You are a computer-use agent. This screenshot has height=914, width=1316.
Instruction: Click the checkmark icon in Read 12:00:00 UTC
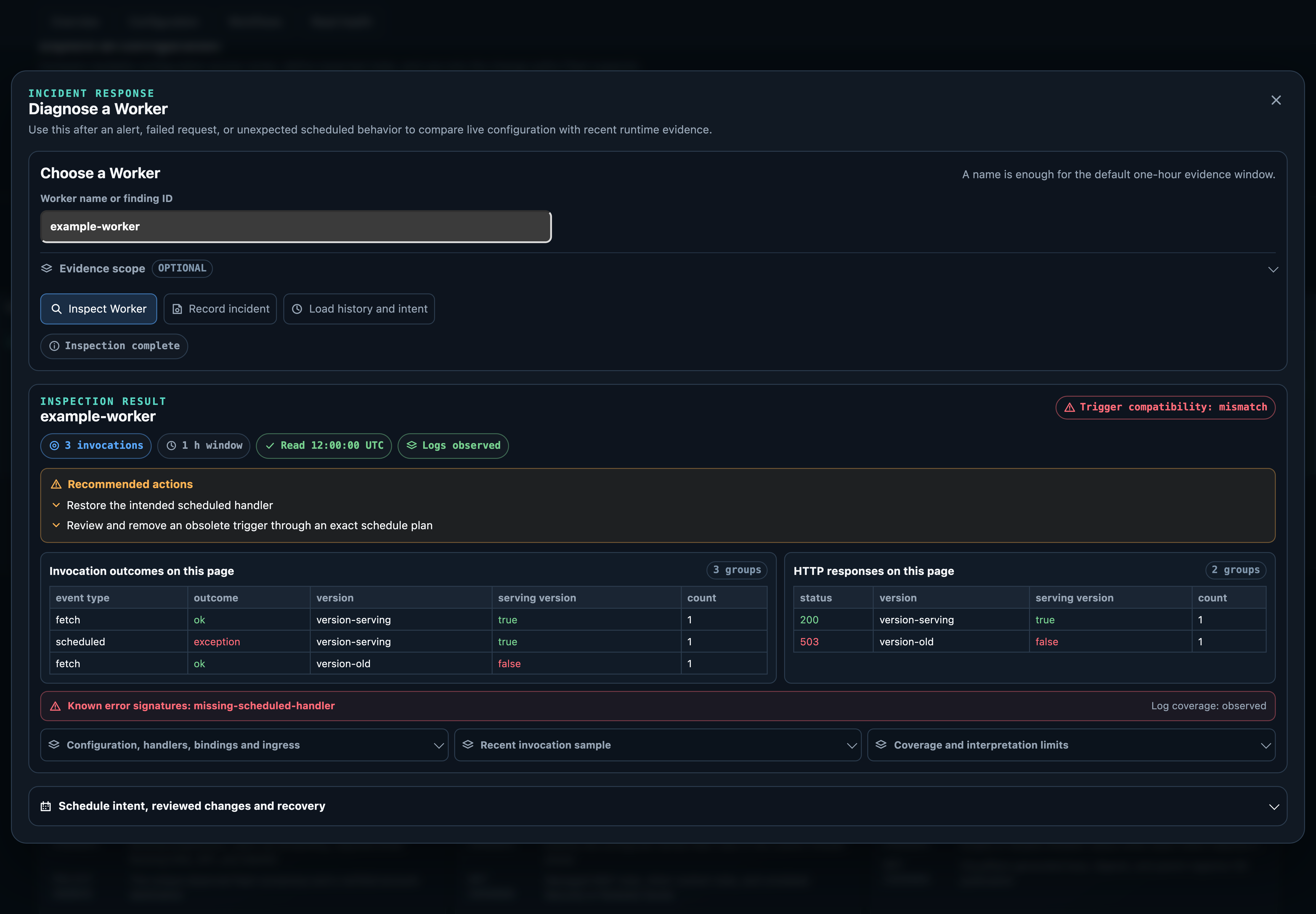[x=270, y=446]
